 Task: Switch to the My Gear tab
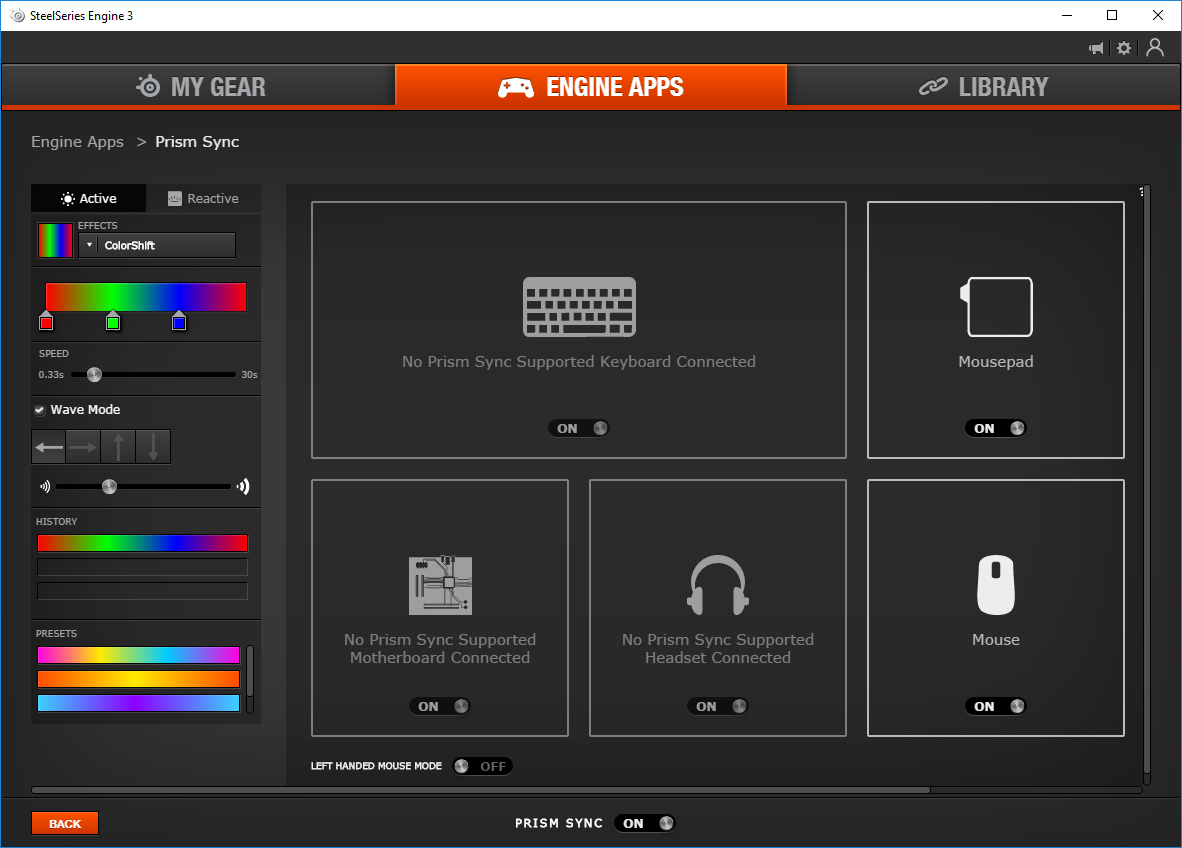[199, 87]
